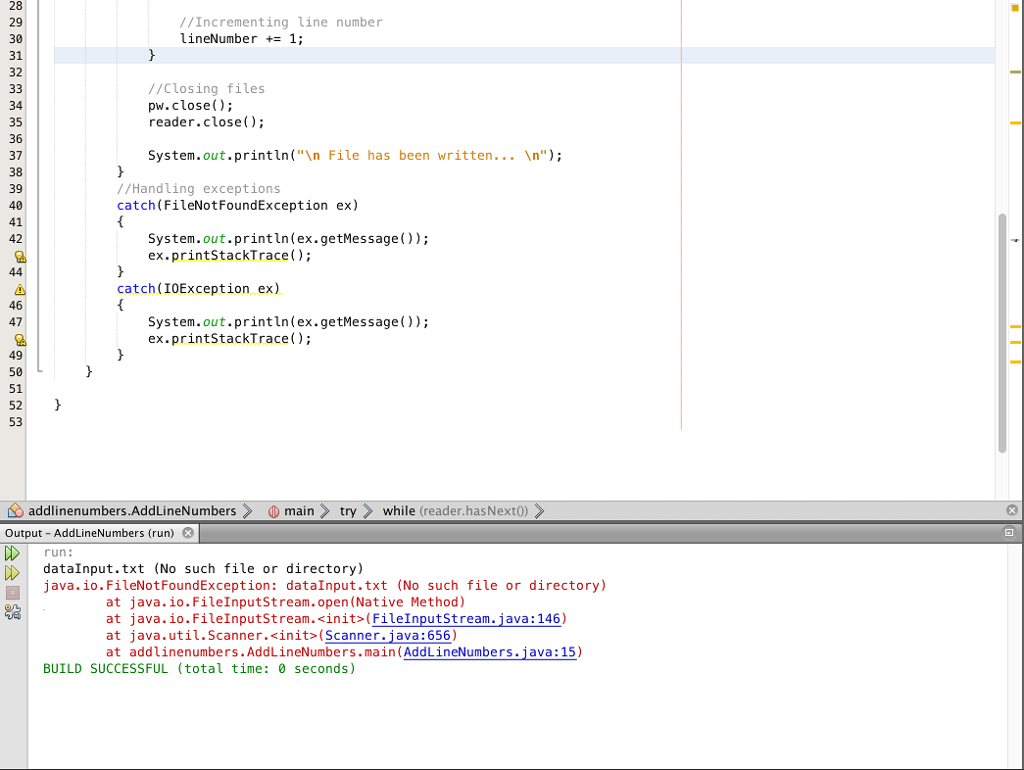Click the addlinenumbers.AddLineNumbers class icon in breadcrumb
Viewport: 1024px width, 770px height.
tap(16, 511)
